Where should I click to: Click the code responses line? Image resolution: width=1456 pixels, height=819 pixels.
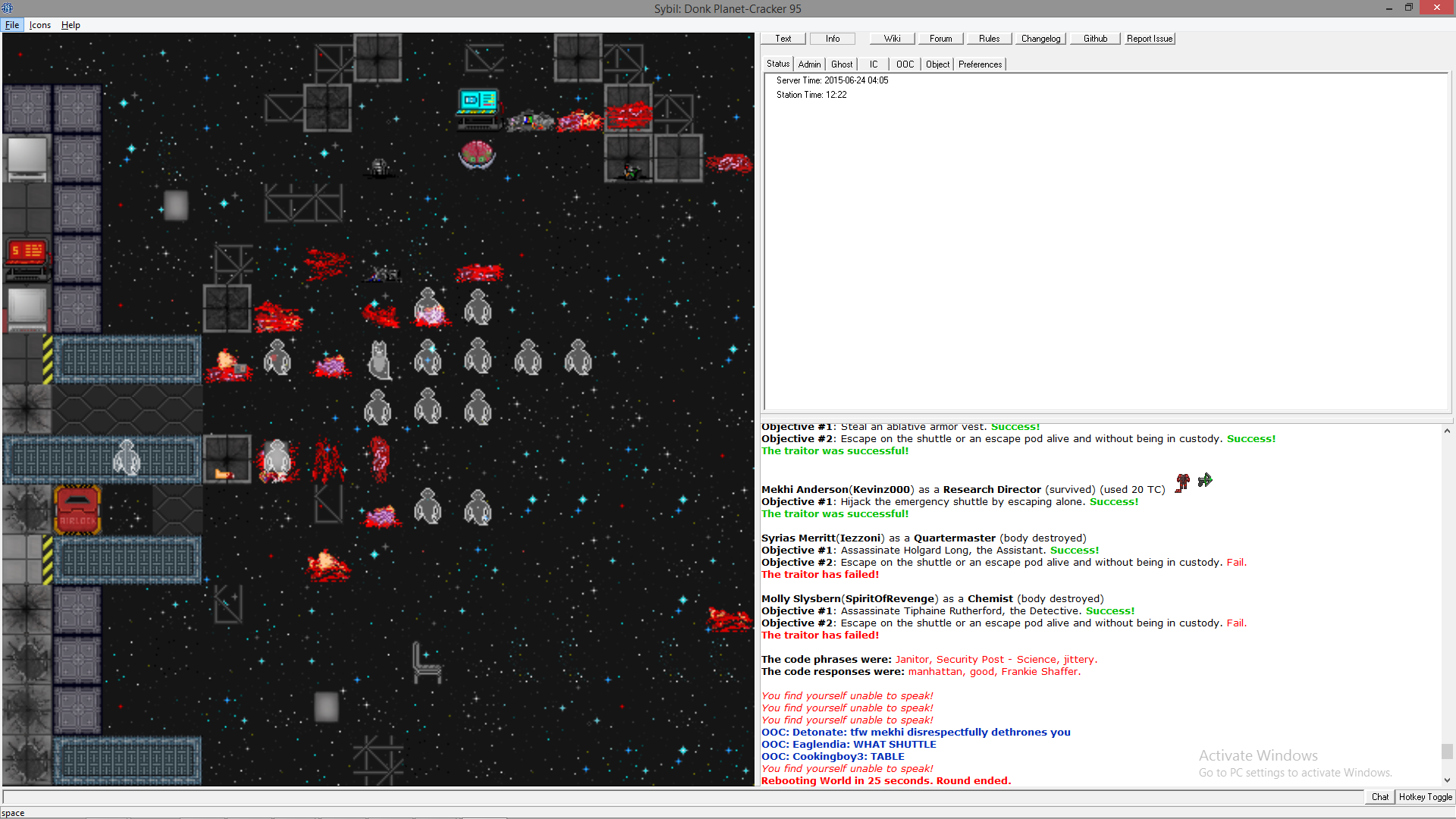point(921,672)
